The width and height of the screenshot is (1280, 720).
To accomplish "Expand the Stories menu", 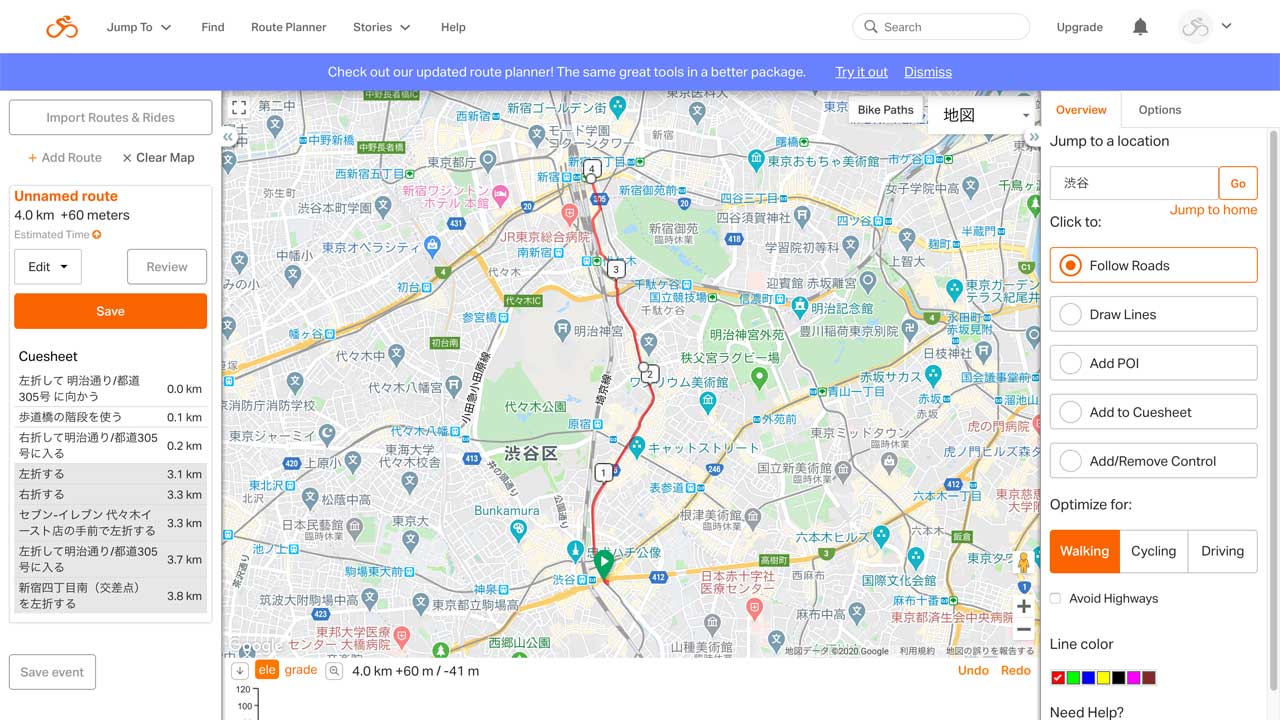I will [x=382, y=27].
